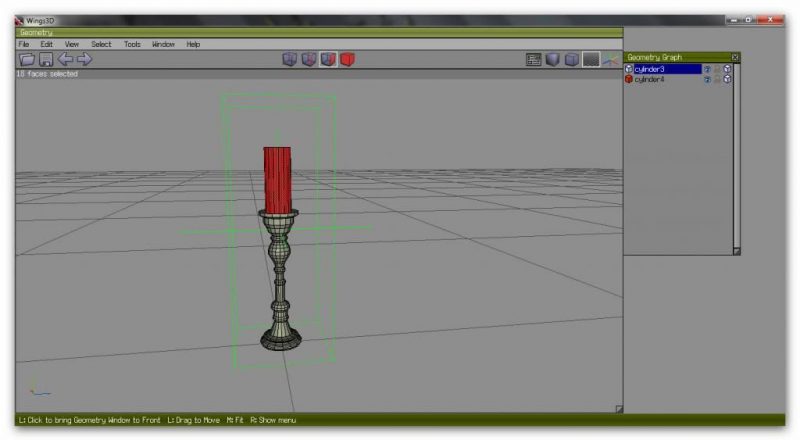The image size is (800, 440).
Task: Click the Undo left arrow icon
Action: pos(64,59)
